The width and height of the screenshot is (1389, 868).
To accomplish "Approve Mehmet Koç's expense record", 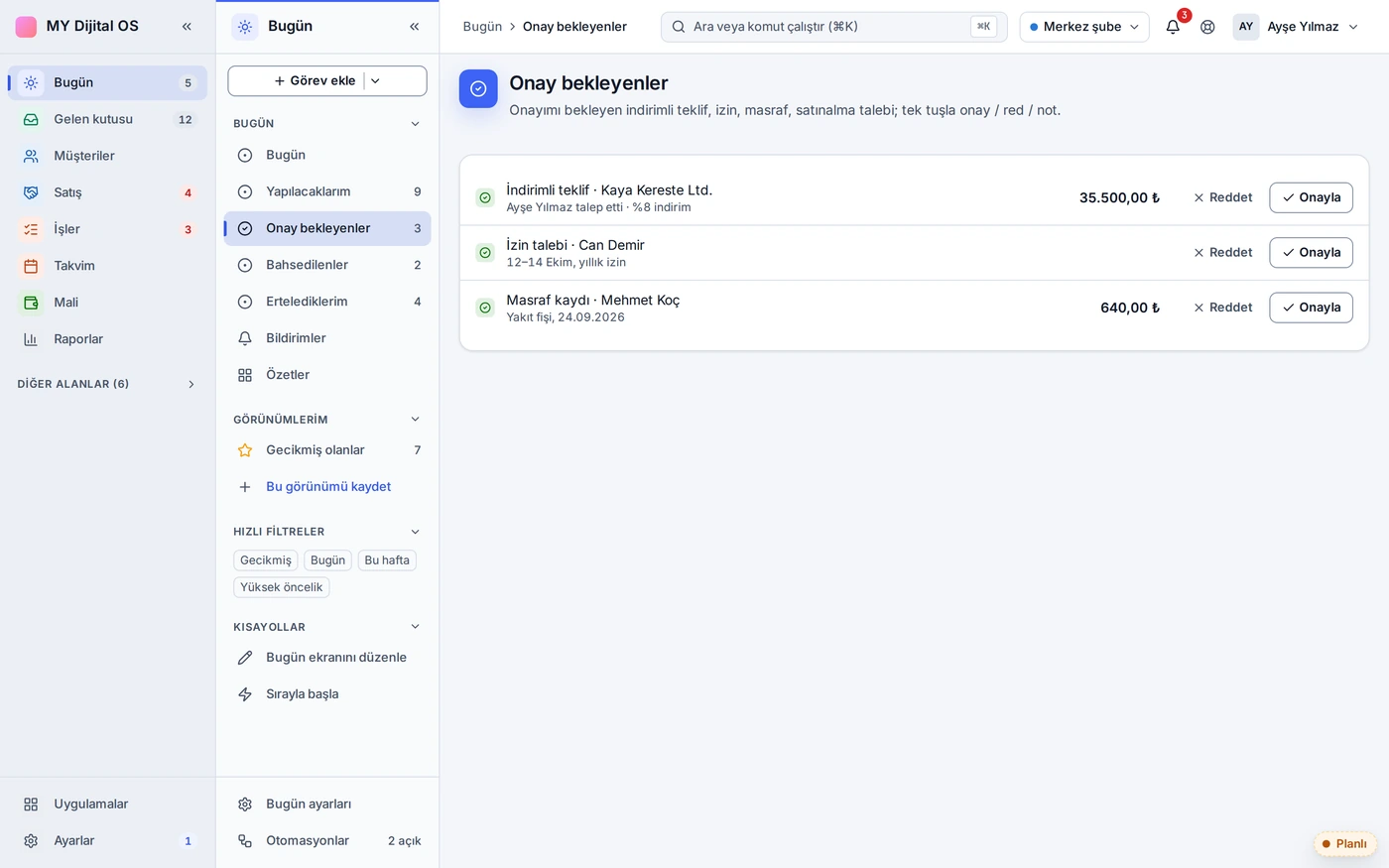I will click(x=1311, y=308).
